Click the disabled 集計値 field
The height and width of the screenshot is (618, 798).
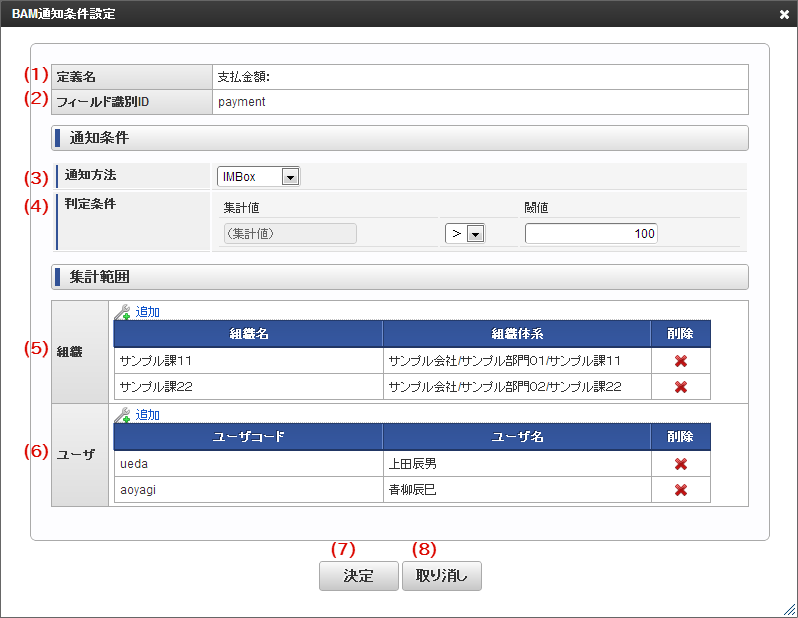point(288,233)
